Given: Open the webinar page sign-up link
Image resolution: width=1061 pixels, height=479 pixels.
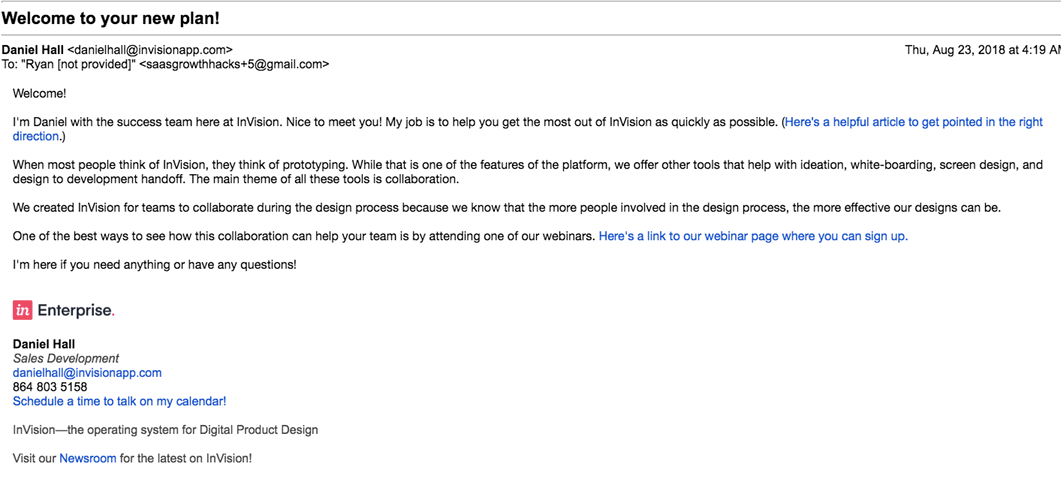Looking at the screenshot, I should pos(753,237).
